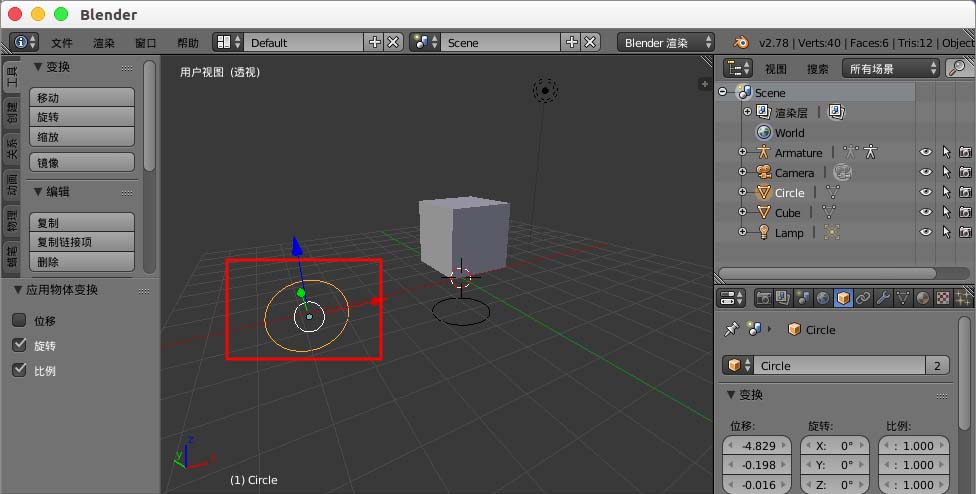Open the Outliner editor type selector

point(739,68)
